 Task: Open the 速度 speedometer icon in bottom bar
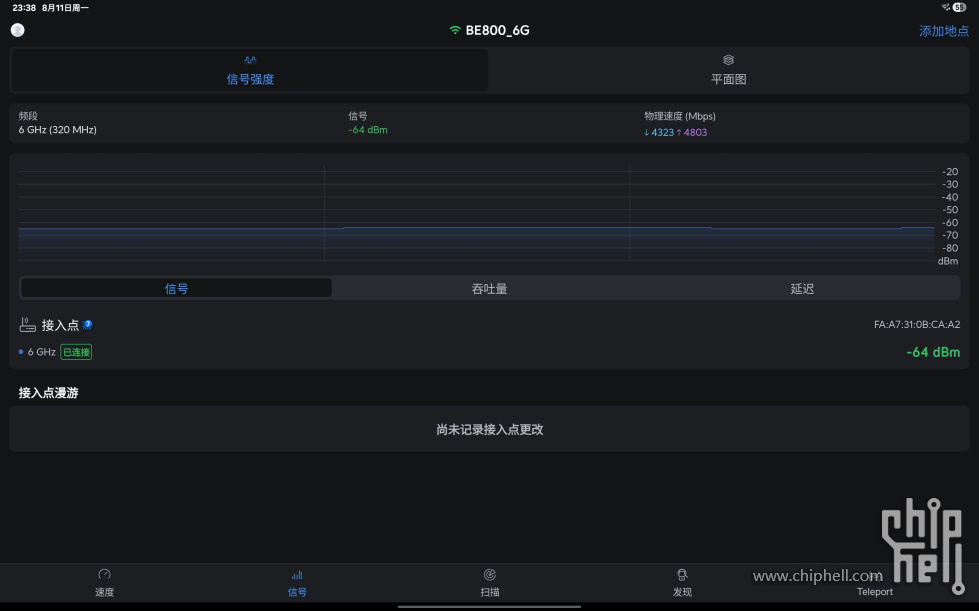coord(104,574)
